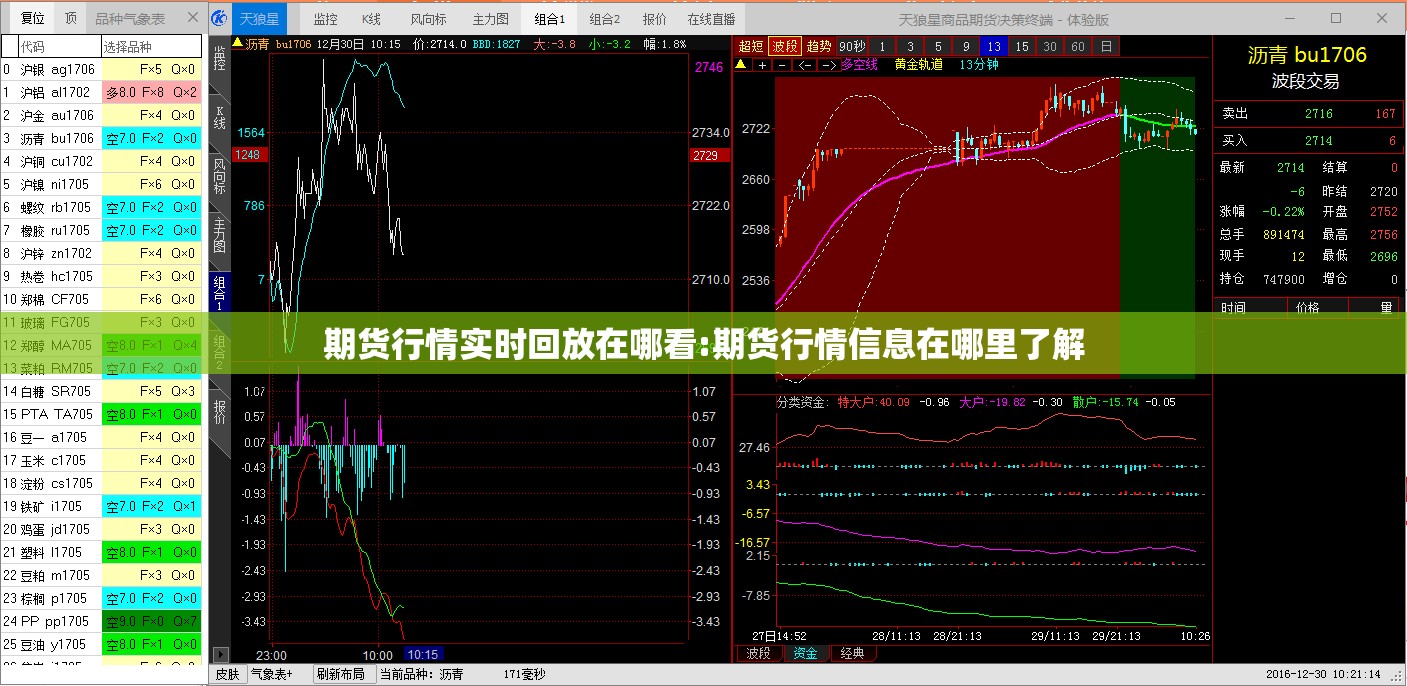Viewport: 1407px width, 686px height.
Task: Select 铁矿 i1705 row
Action: [x=101, y=506]
